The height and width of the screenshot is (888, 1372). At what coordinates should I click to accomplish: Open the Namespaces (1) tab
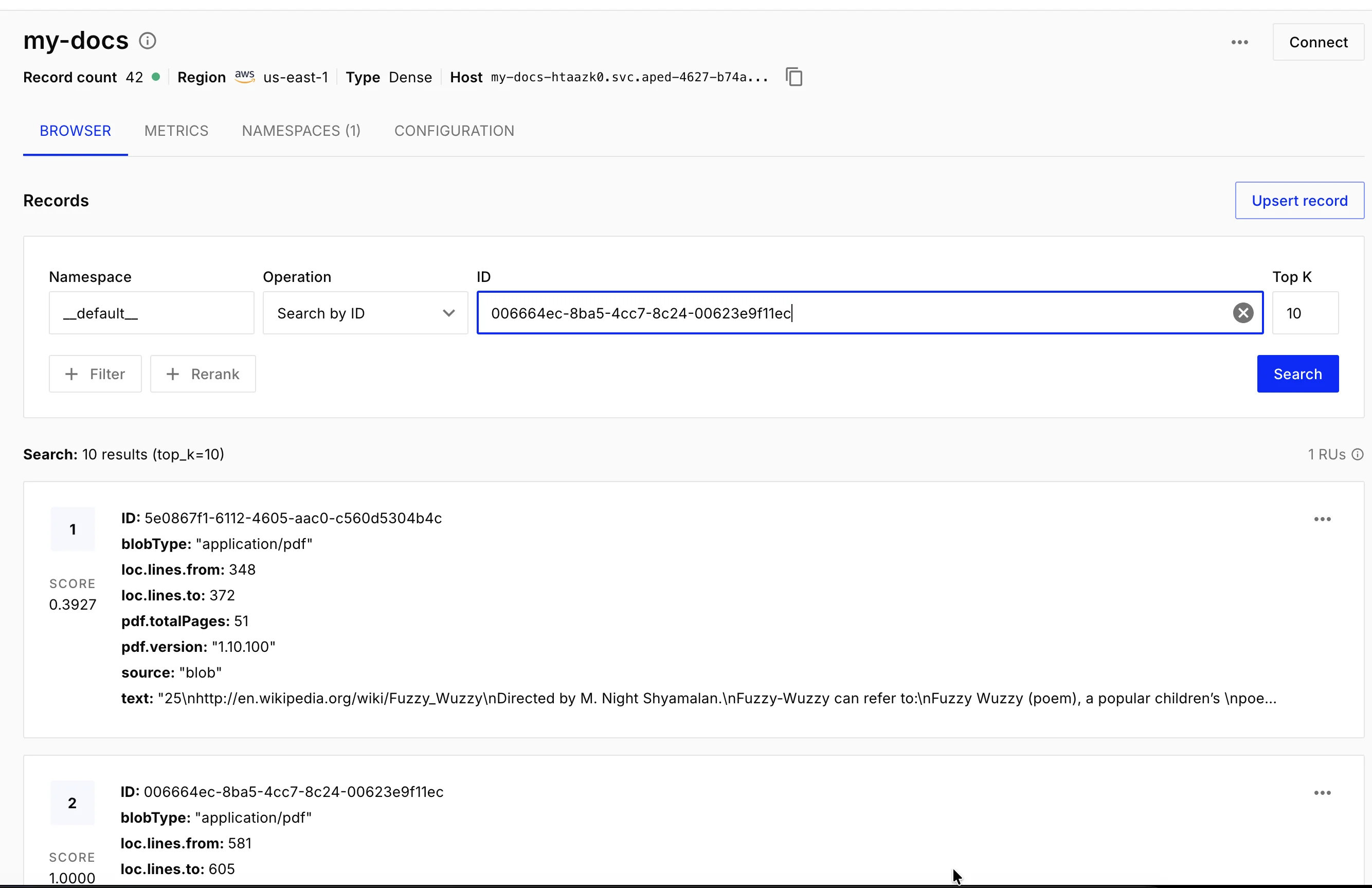(301, 131)
